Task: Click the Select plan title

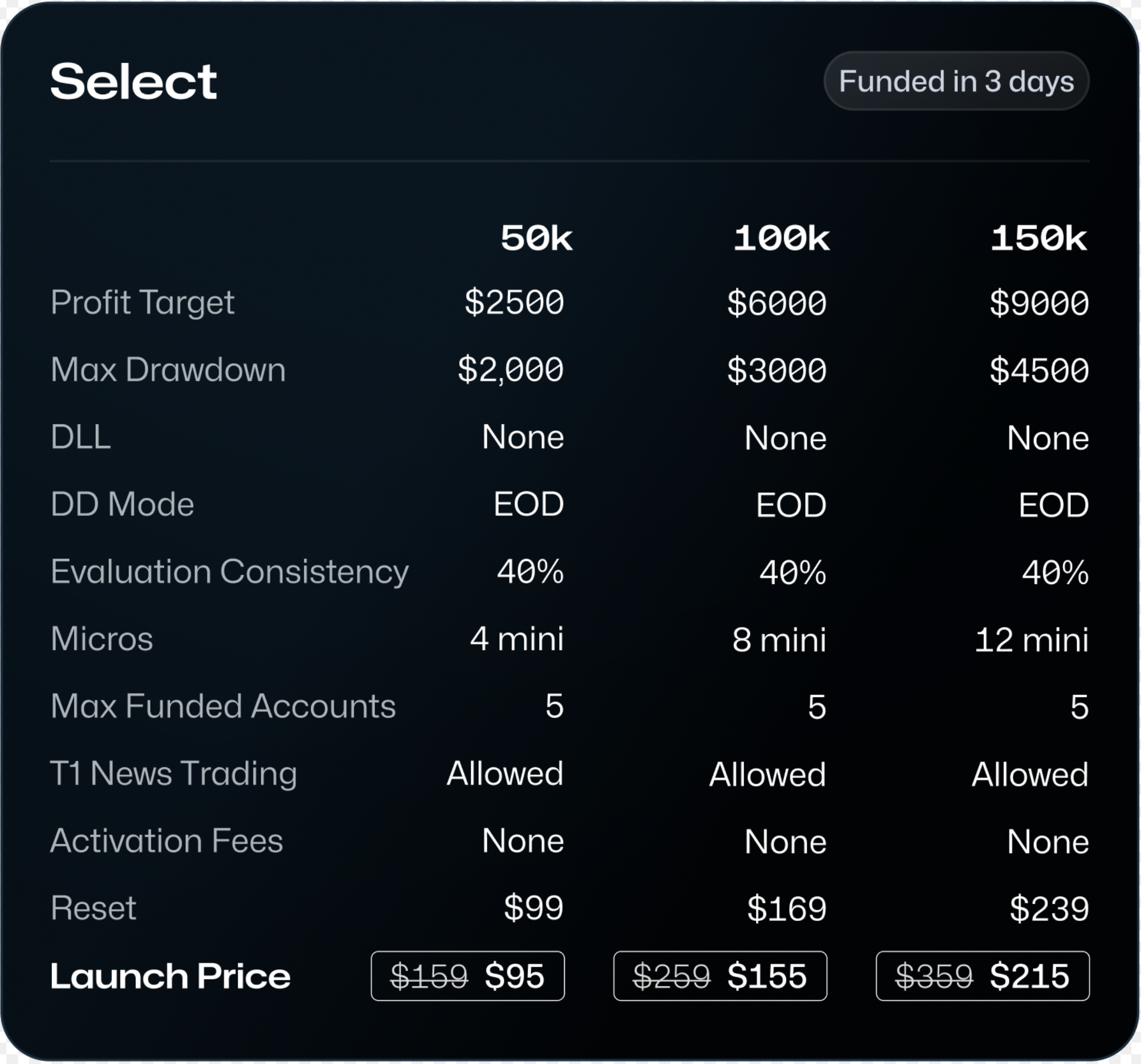Action: point(133,81)
